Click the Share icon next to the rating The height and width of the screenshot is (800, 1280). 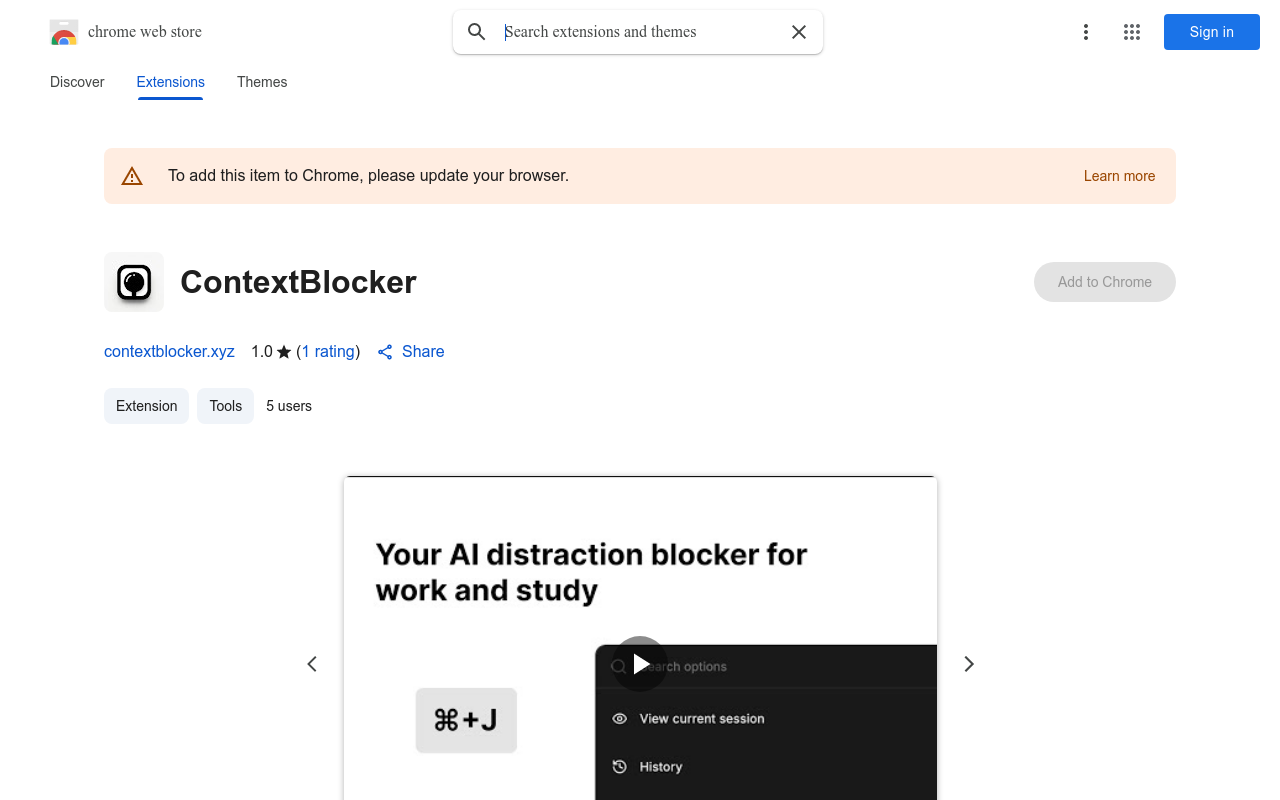pos(385,352)
